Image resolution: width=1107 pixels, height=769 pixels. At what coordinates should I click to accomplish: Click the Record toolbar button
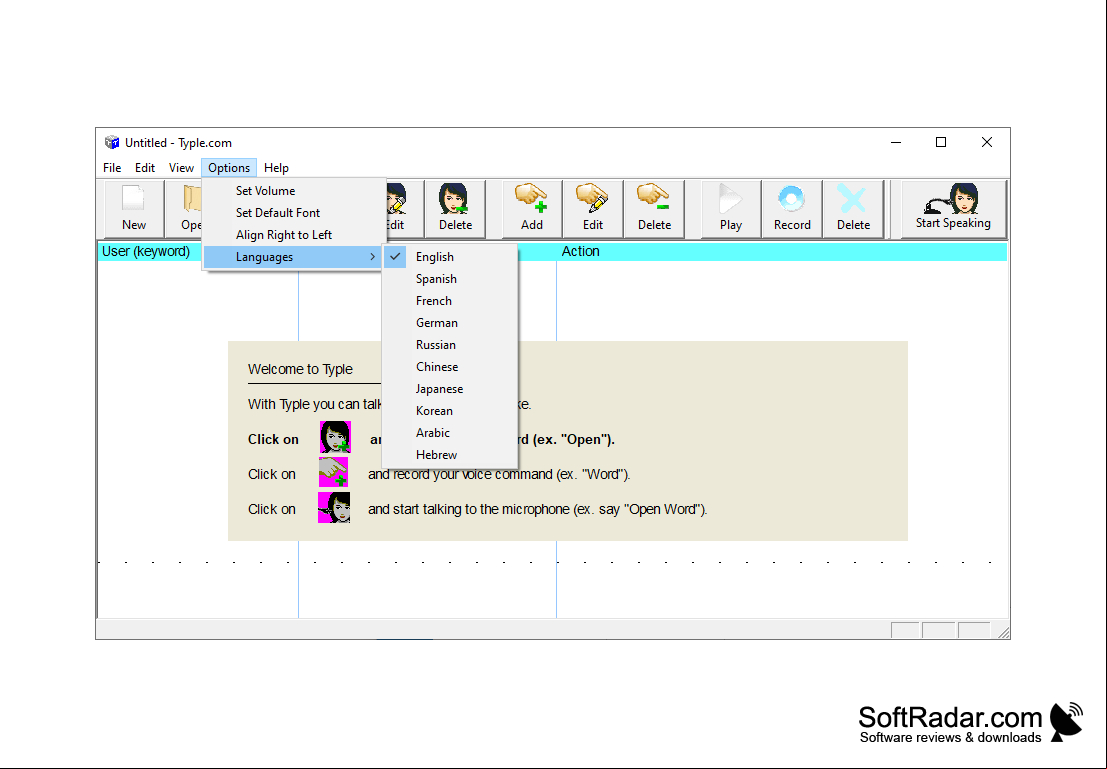[x=792, y=208]
